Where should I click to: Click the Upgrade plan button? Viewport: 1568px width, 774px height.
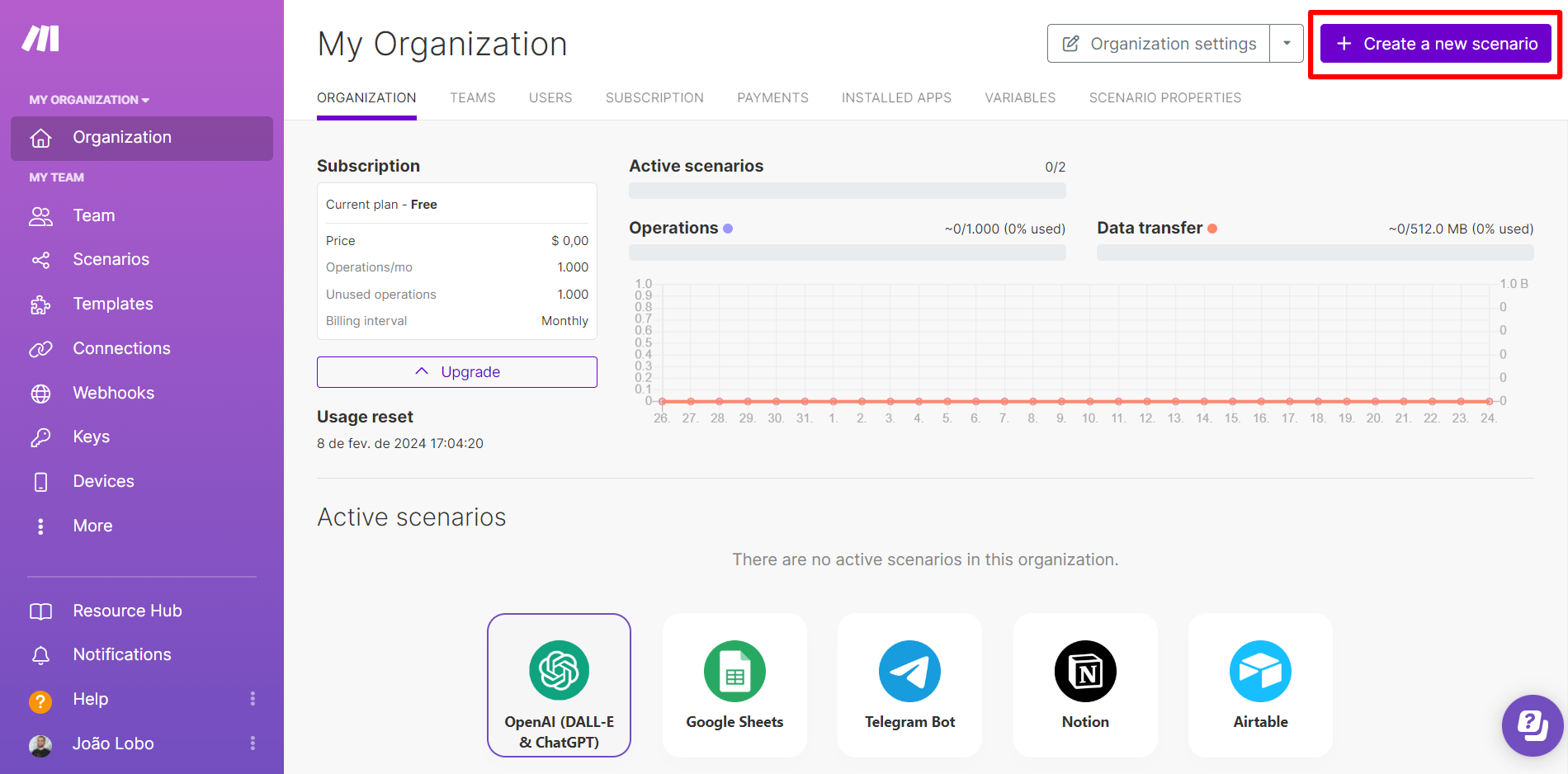457,372
